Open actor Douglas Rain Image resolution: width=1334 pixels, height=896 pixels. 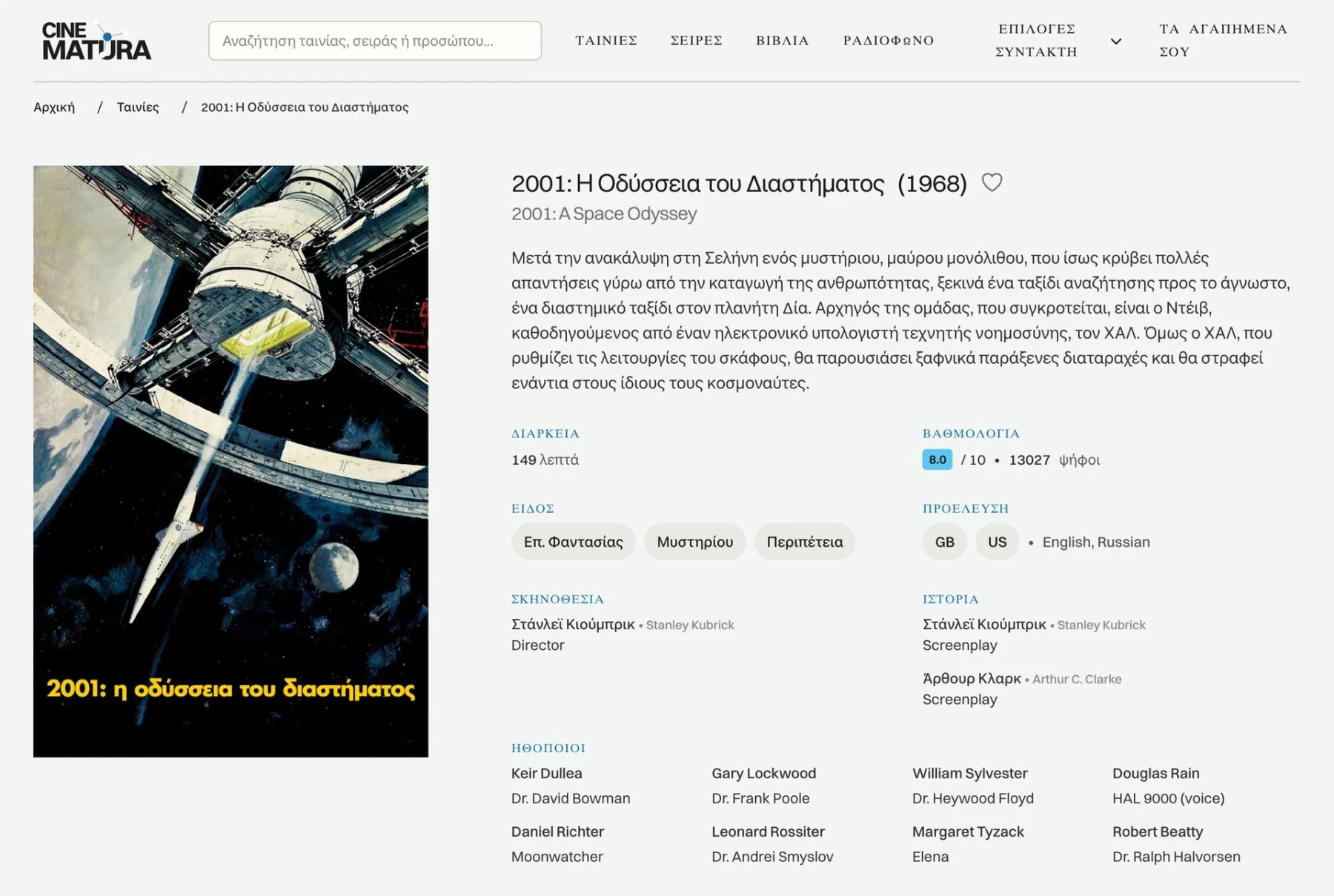[x=1156, y=773]
